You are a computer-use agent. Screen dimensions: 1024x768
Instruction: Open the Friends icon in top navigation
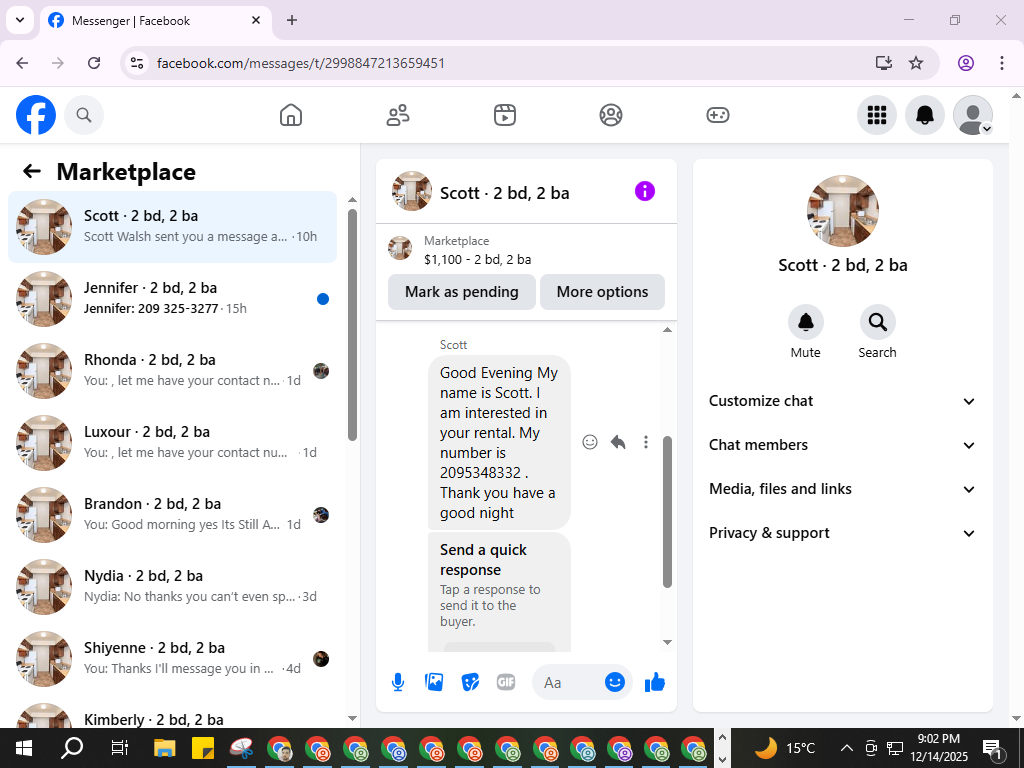tap(398, 115)
